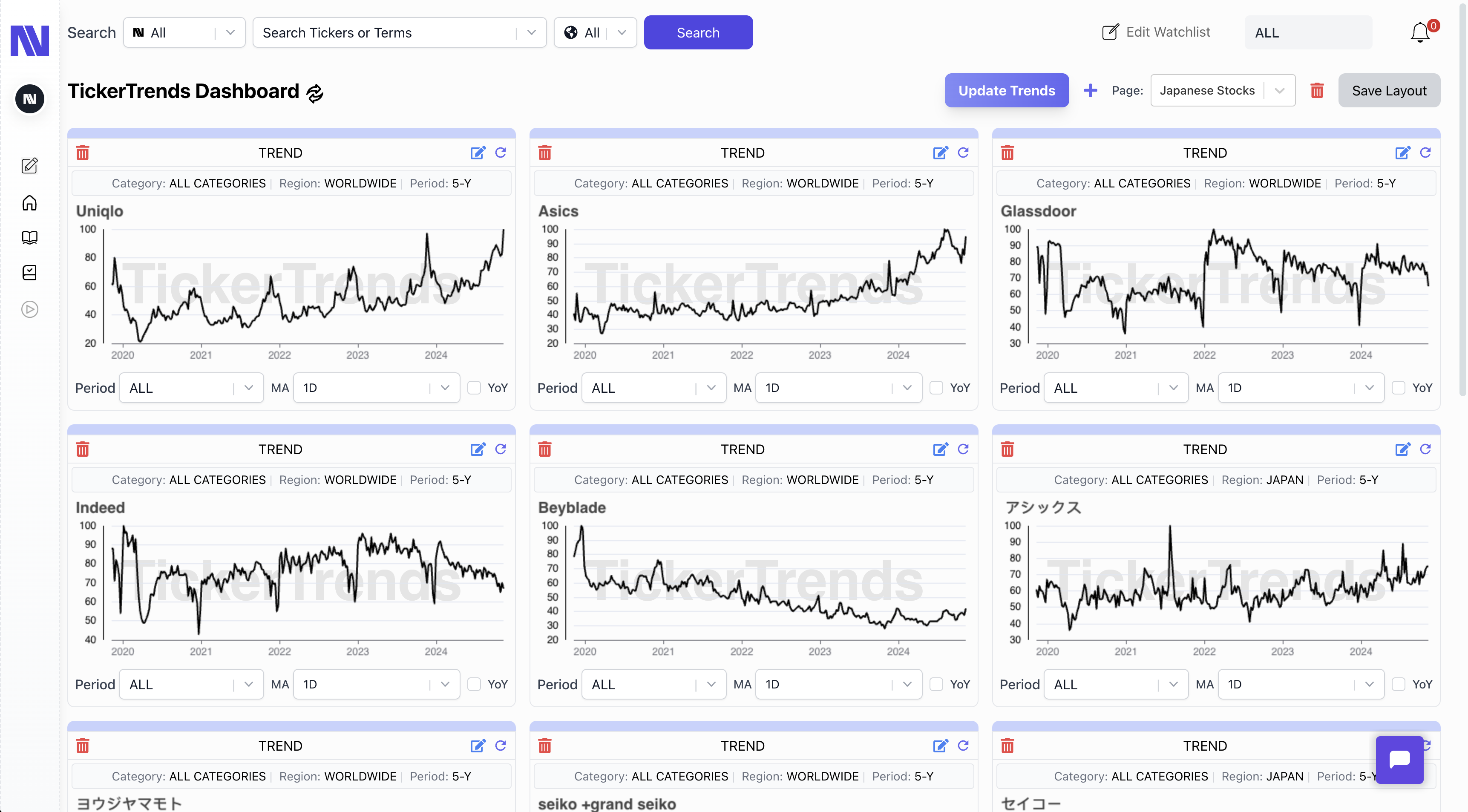Delete the セイコー trend card
Image resolution: width=1468 pixels, height=812 pixels.
[1007, 746]
